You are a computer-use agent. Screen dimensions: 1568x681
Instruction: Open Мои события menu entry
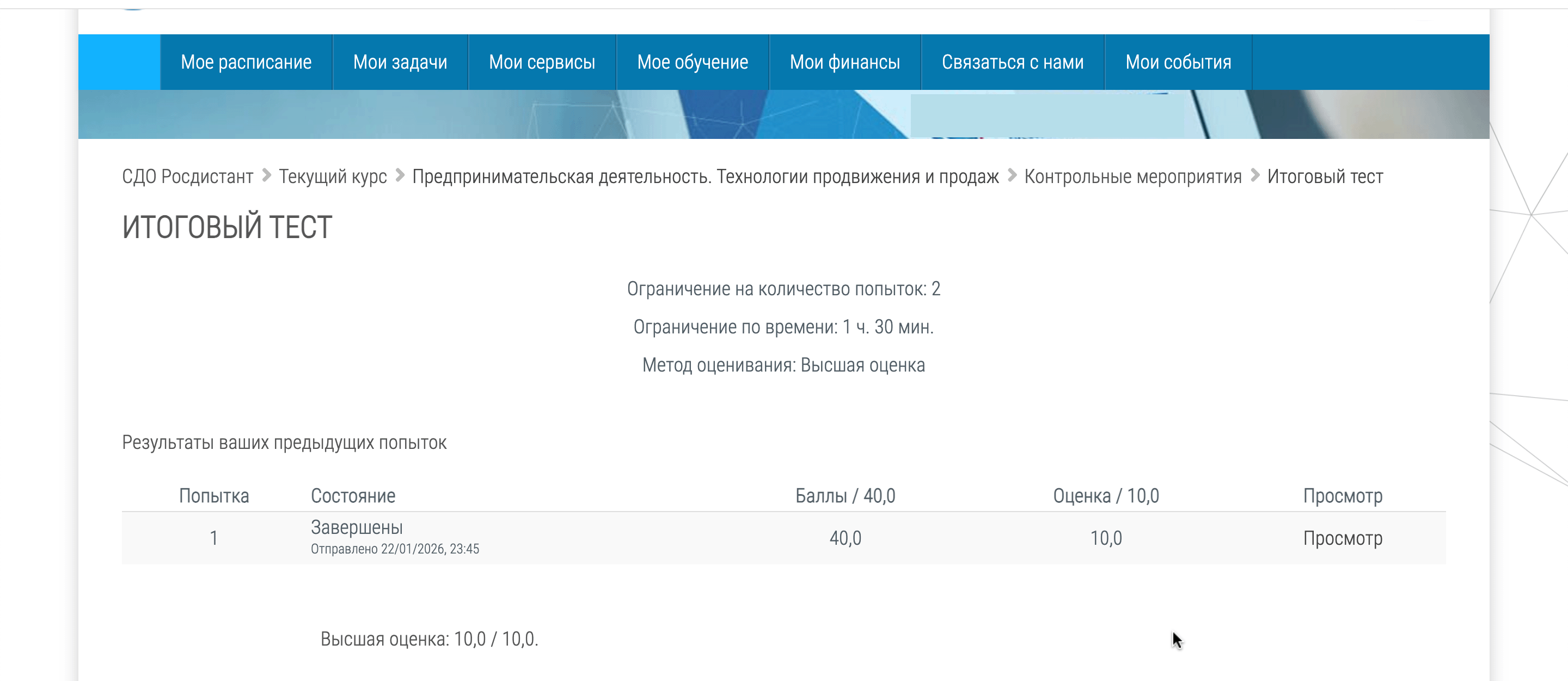click(1178, 62)
